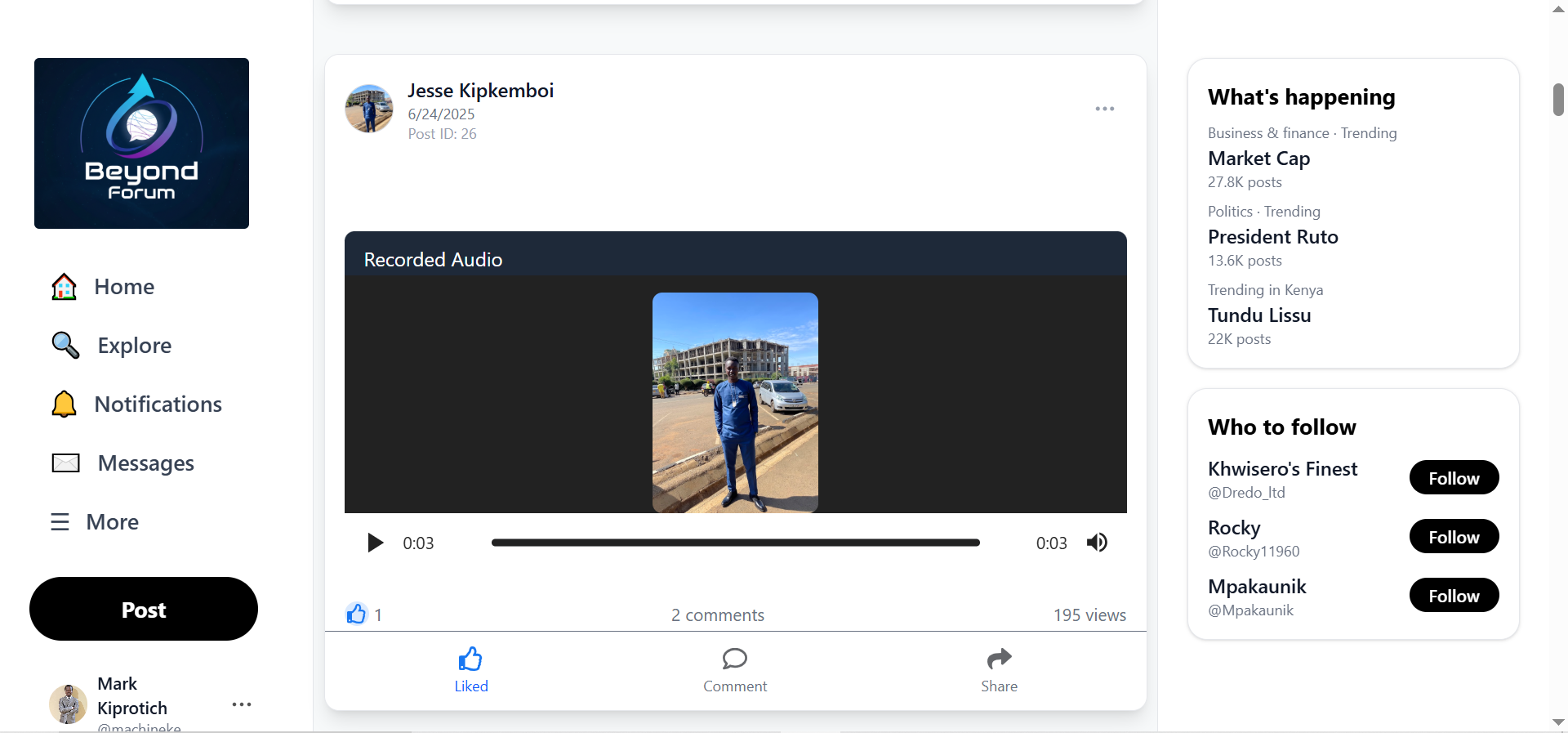1568x733 pixels.
Task: Open the Tundu Lissu trending topic
Action: (x=1259, y=315)
